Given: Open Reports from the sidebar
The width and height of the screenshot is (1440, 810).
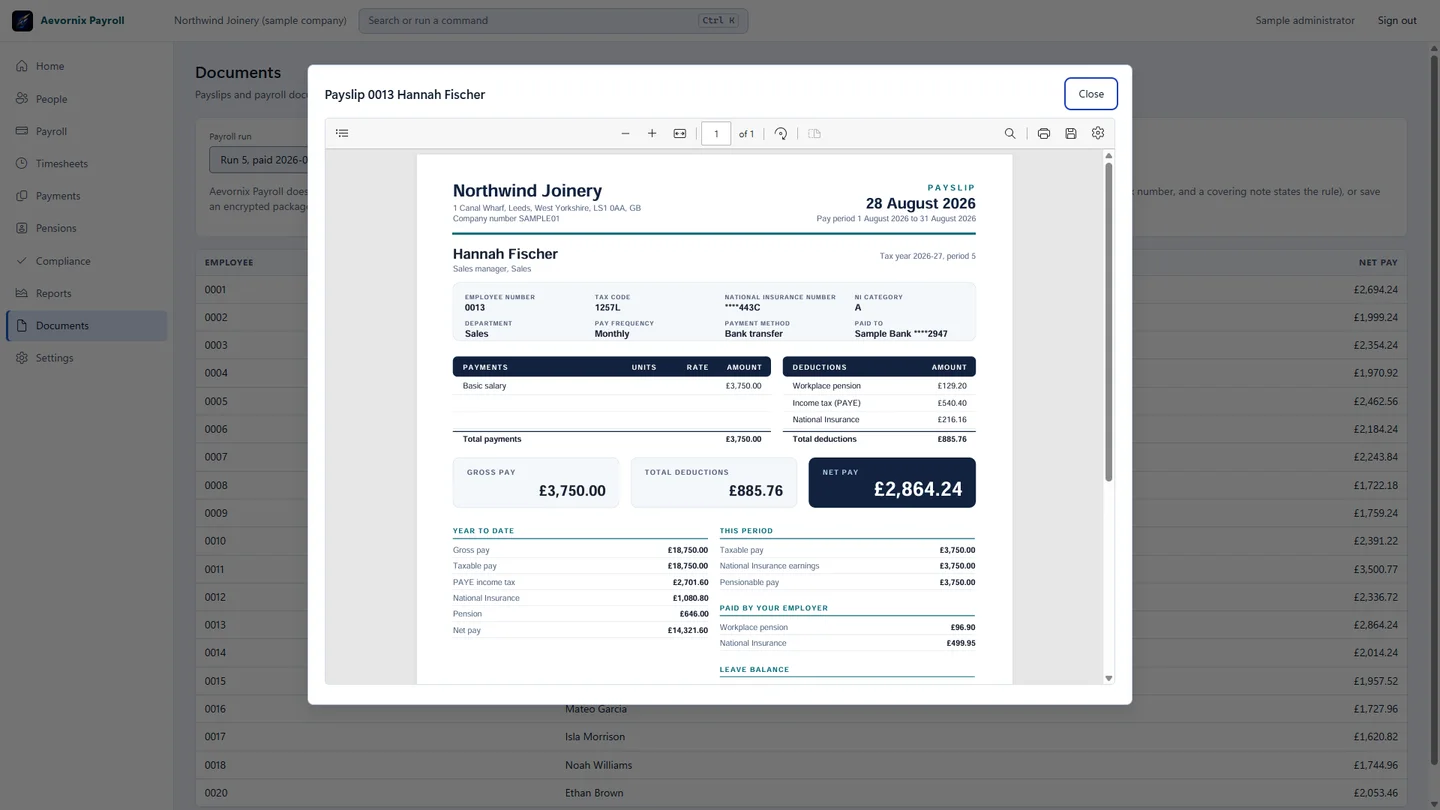Looking at the screenshot, I should (86, 293).
